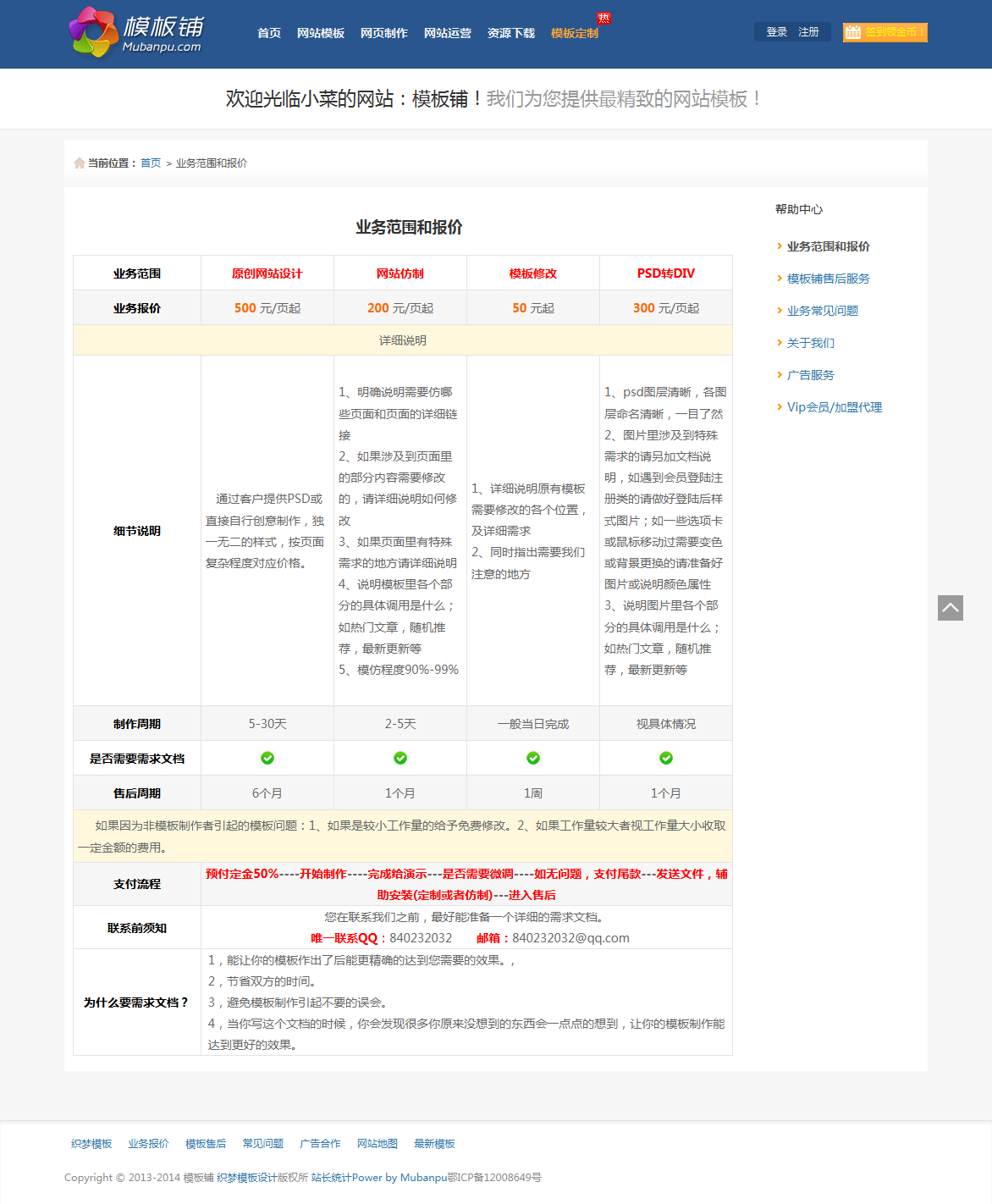Open 网站模板 in the top navigation
992x1204 pixels.
tap(321, 33)
